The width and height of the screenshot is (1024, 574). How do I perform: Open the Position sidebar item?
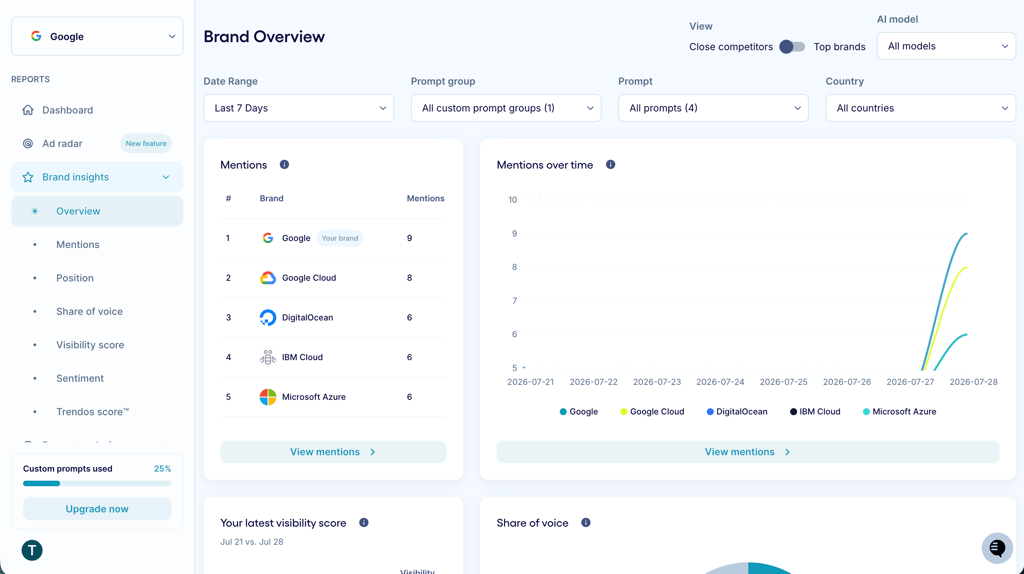pyautogui.click(x=97, y=278)
